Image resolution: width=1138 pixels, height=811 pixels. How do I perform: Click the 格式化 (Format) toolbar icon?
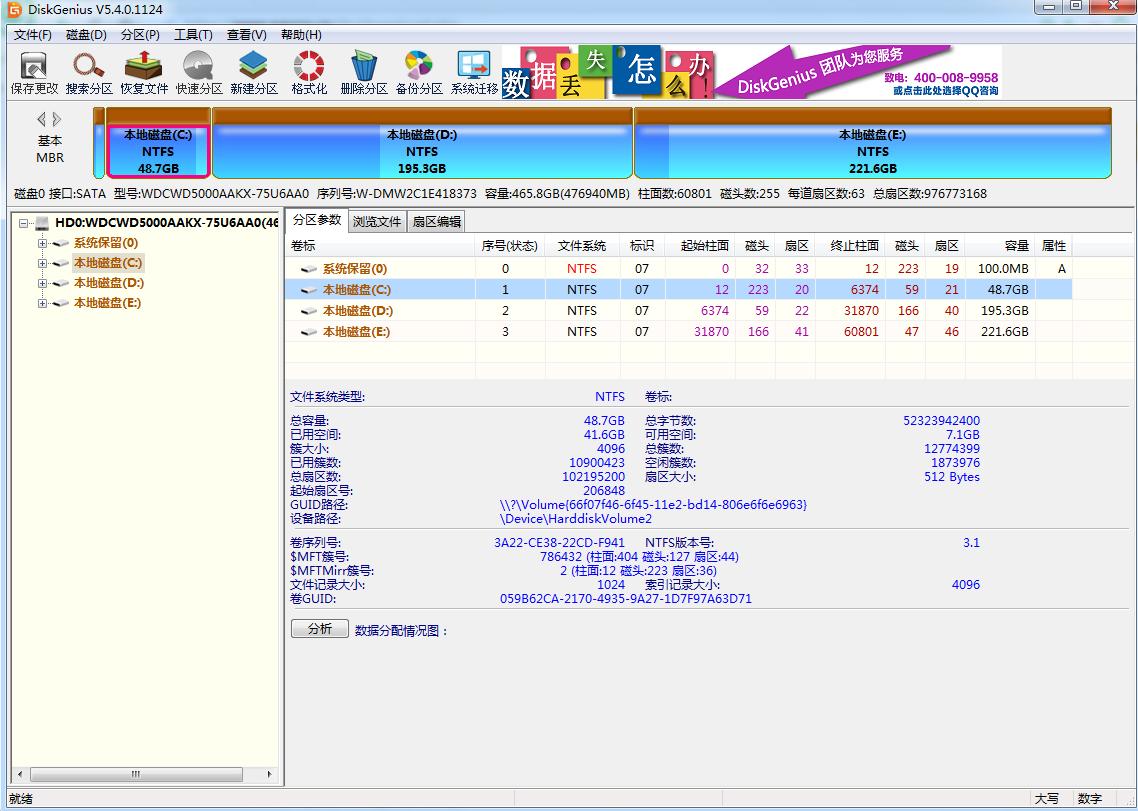point(307,71)
